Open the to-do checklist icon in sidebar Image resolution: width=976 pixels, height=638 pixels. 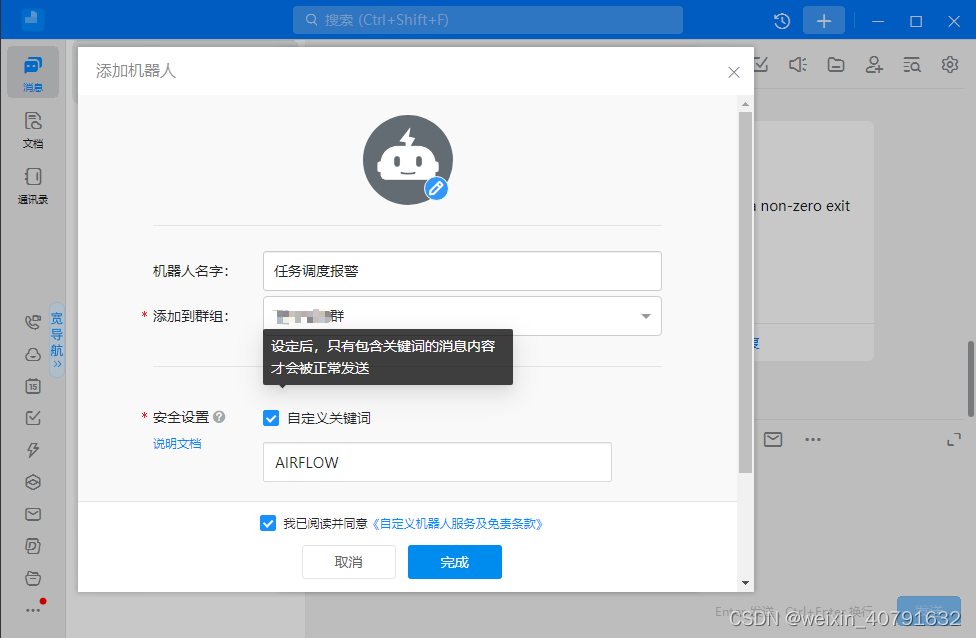33,417
